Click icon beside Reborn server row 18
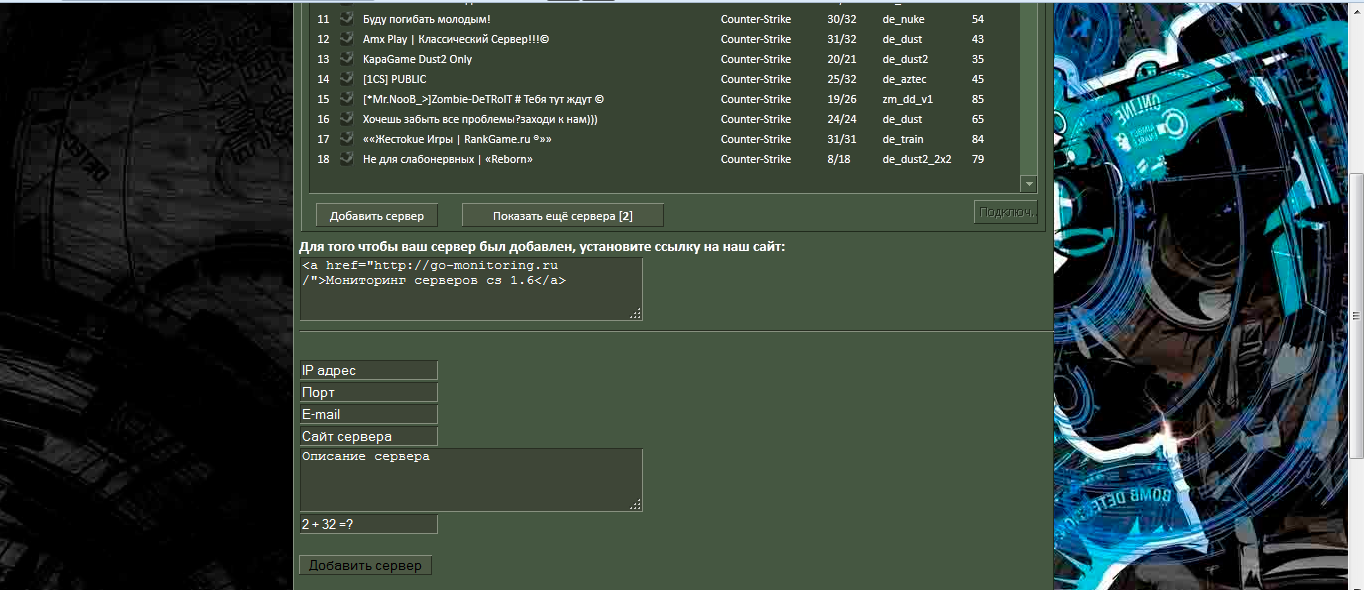Image resolution: width=1364 pixels, height=590 pixels. (x=346, y=158)
